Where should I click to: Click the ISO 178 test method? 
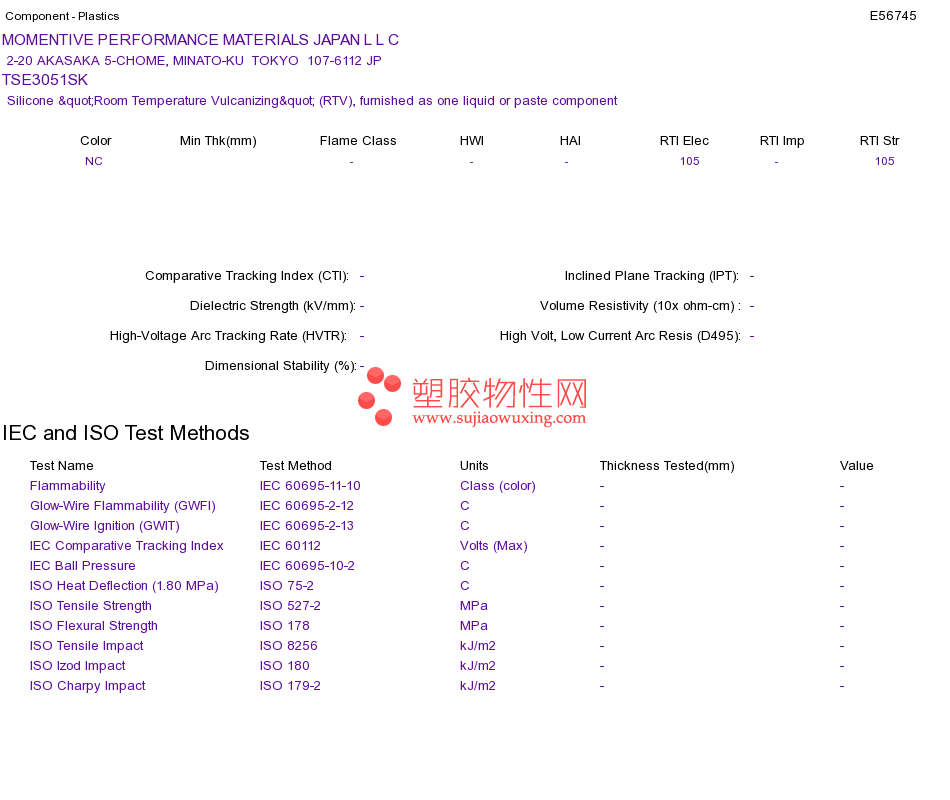(x=285, y=626)
